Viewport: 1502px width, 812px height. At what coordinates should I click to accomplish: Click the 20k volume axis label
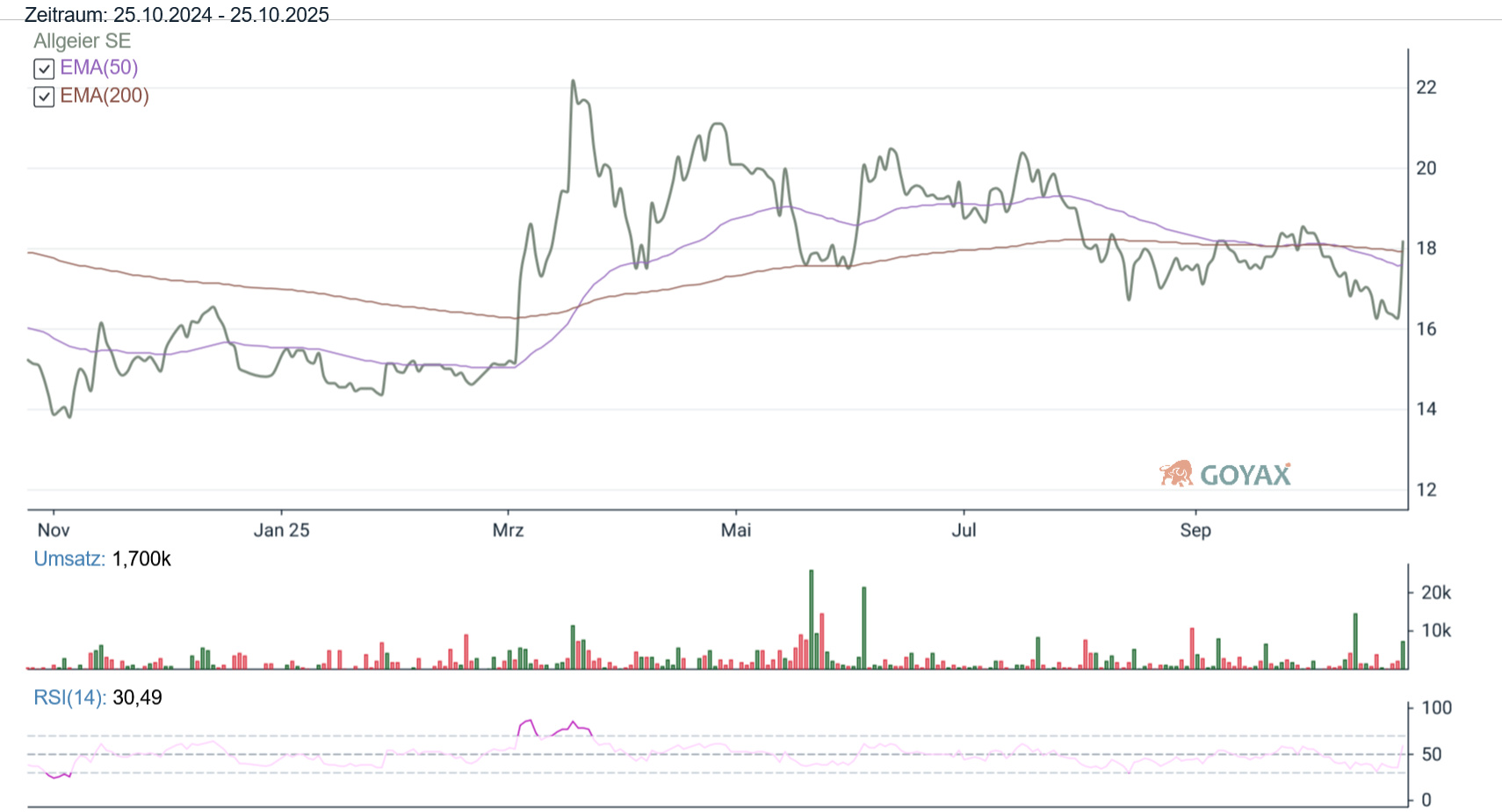pyautogui.click(x=1436, y=593)
